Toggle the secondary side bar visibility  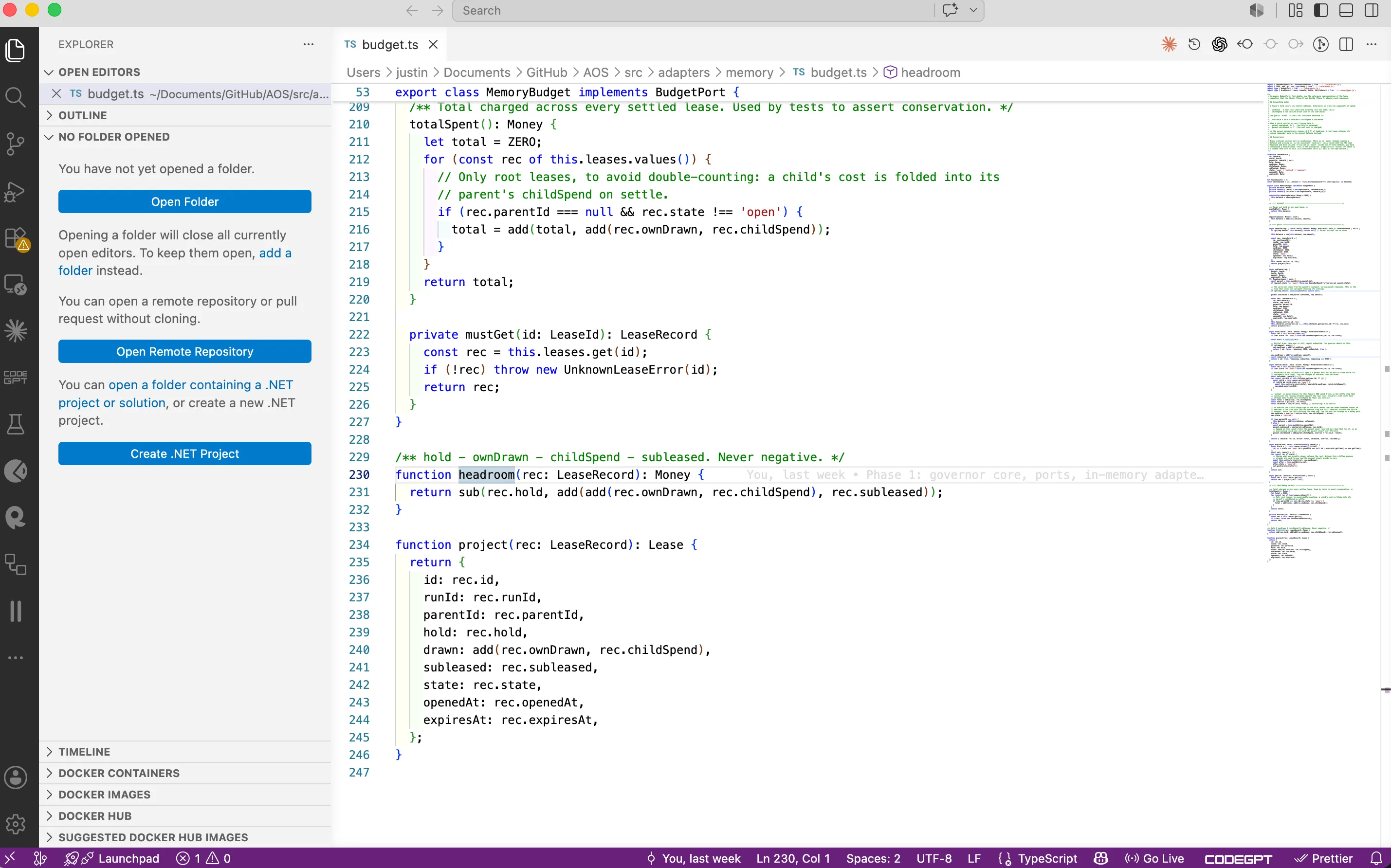pyautogui.click(x=1372, y=10)
